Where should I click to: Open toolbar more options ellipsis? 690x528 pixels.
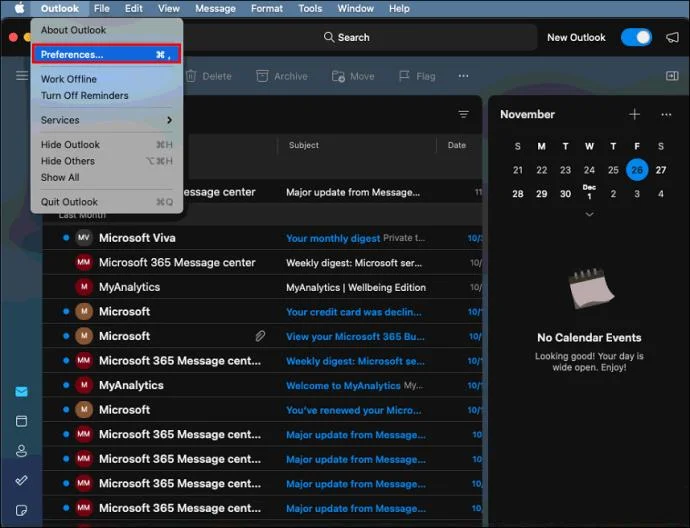[x=463, y=76]
